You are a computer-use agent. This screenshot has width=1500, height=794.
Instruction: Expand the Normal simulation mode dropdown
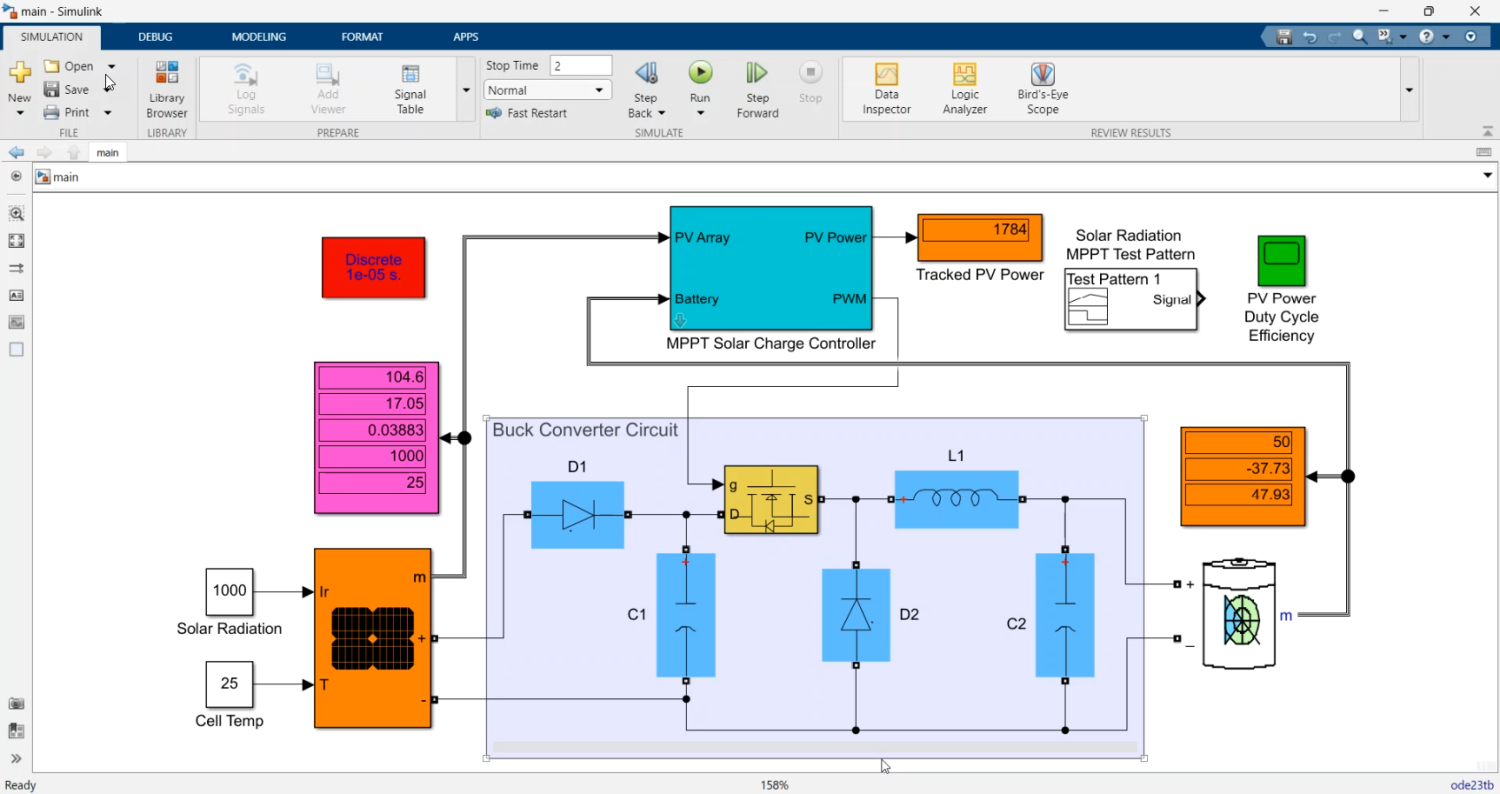point(599,90)
